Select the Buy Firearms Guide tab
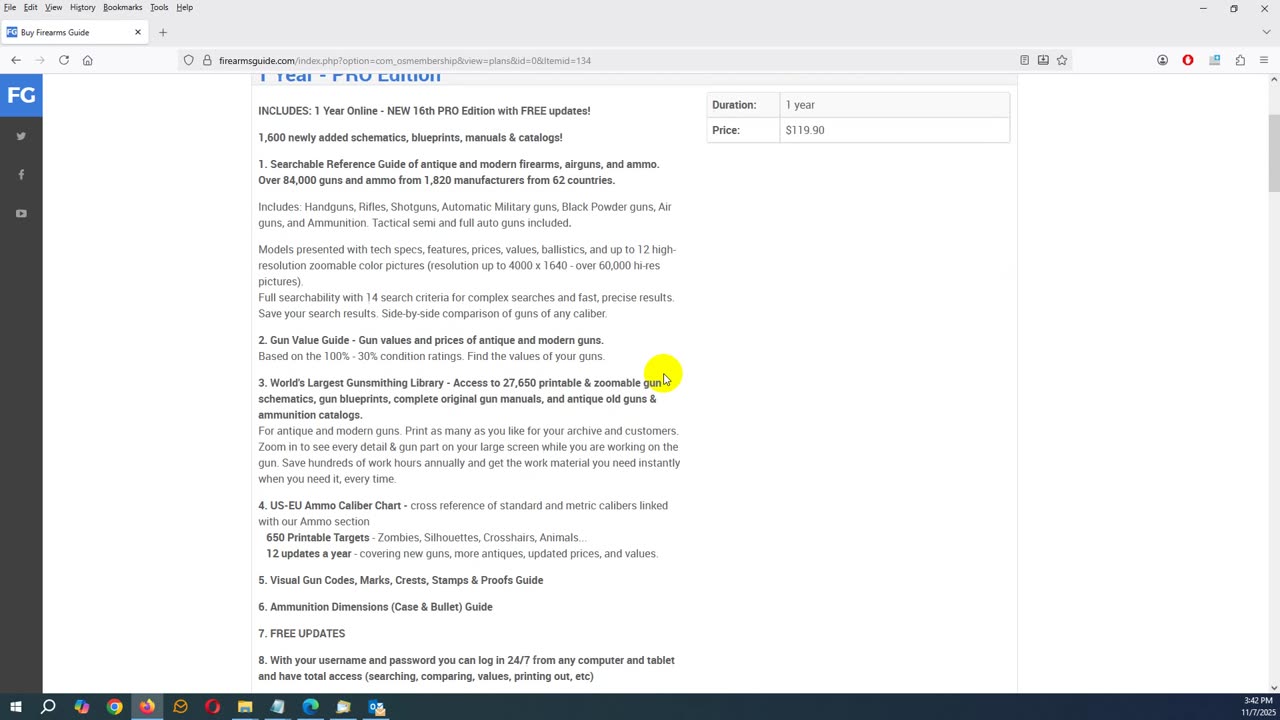The image size is (1280, 720). pos(75,32)
